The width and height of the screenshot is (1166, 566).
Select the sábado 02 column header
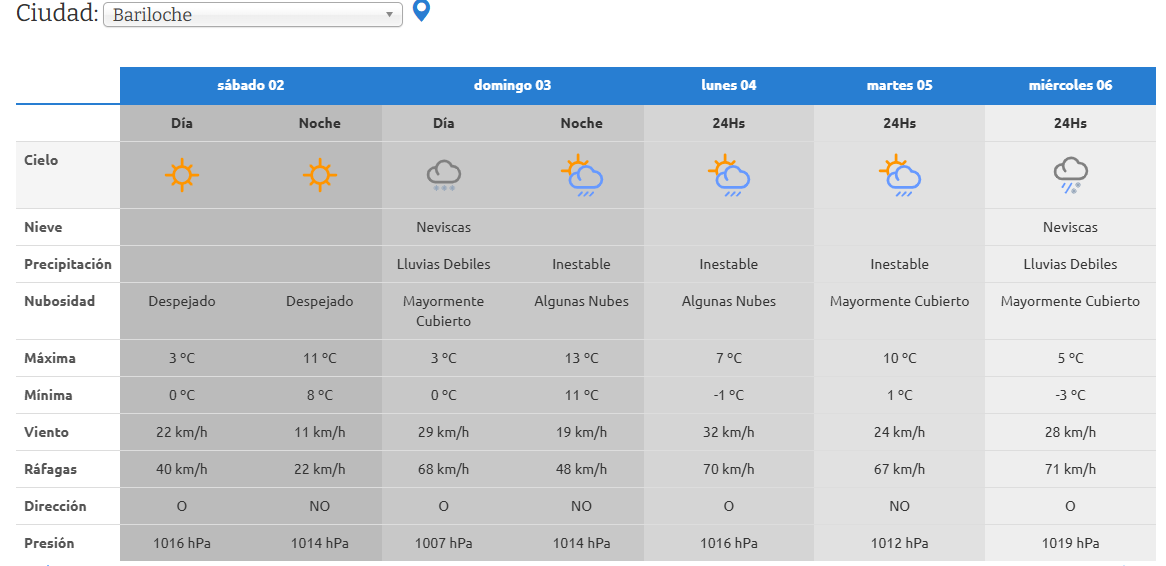(x=250, y=85)
